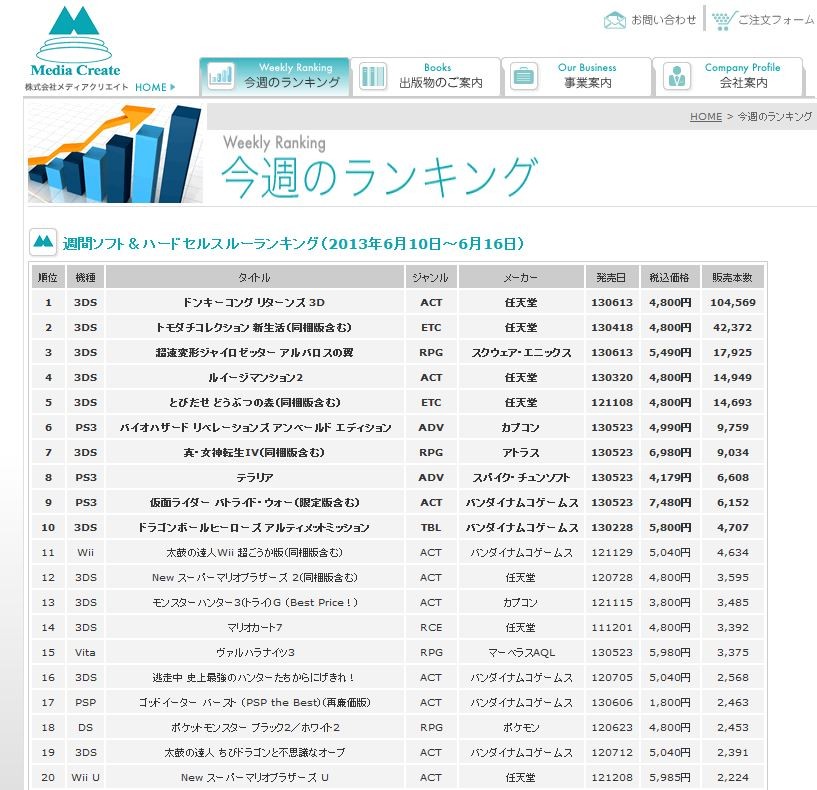Select title 仮面ライダー バトライド・ウォー
The image size is (817, 790).
coord(254,502)
